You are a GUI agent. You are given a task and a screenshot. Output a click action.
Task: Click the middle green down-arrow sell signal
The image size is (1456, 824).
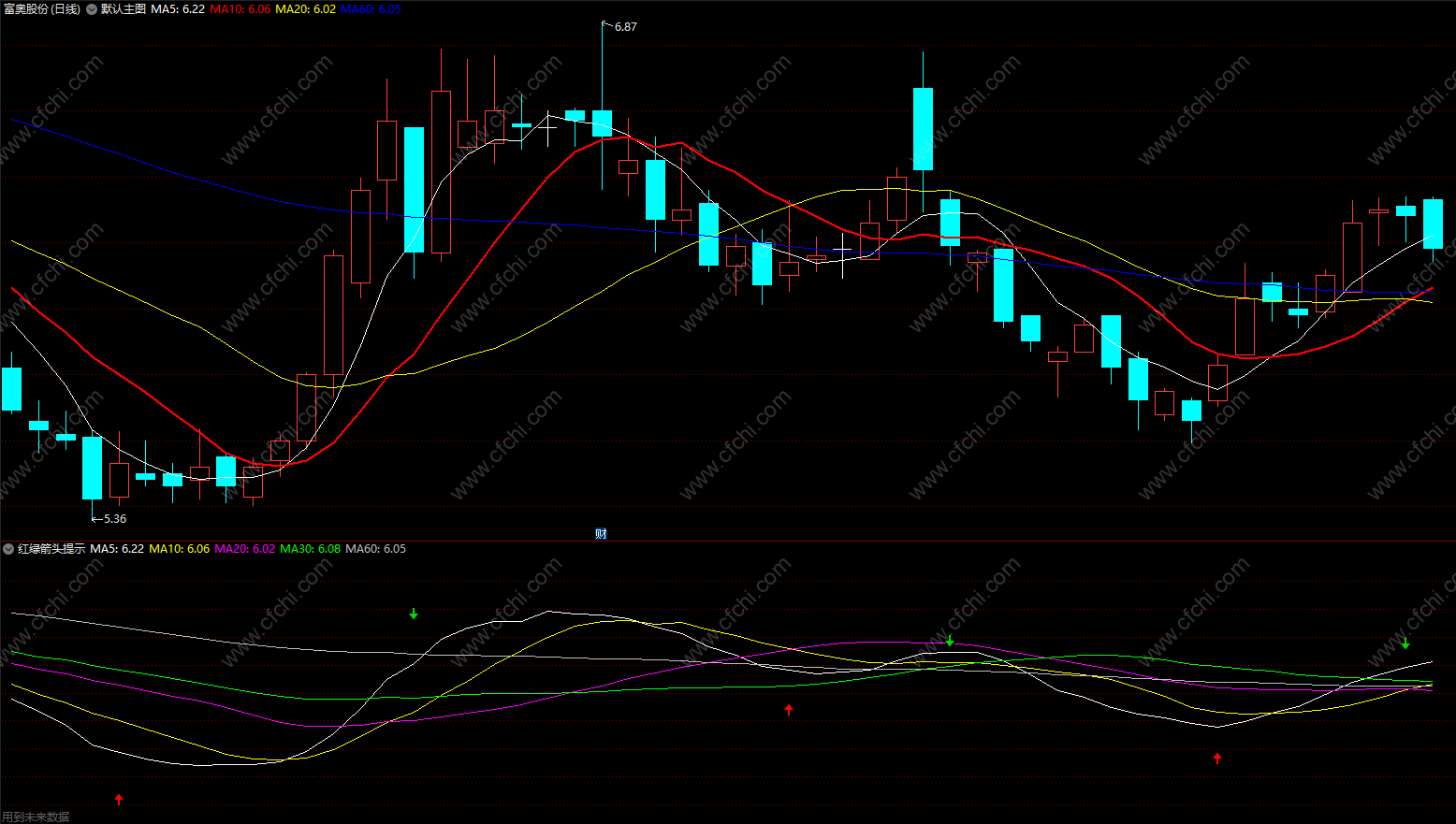(950, 641)
